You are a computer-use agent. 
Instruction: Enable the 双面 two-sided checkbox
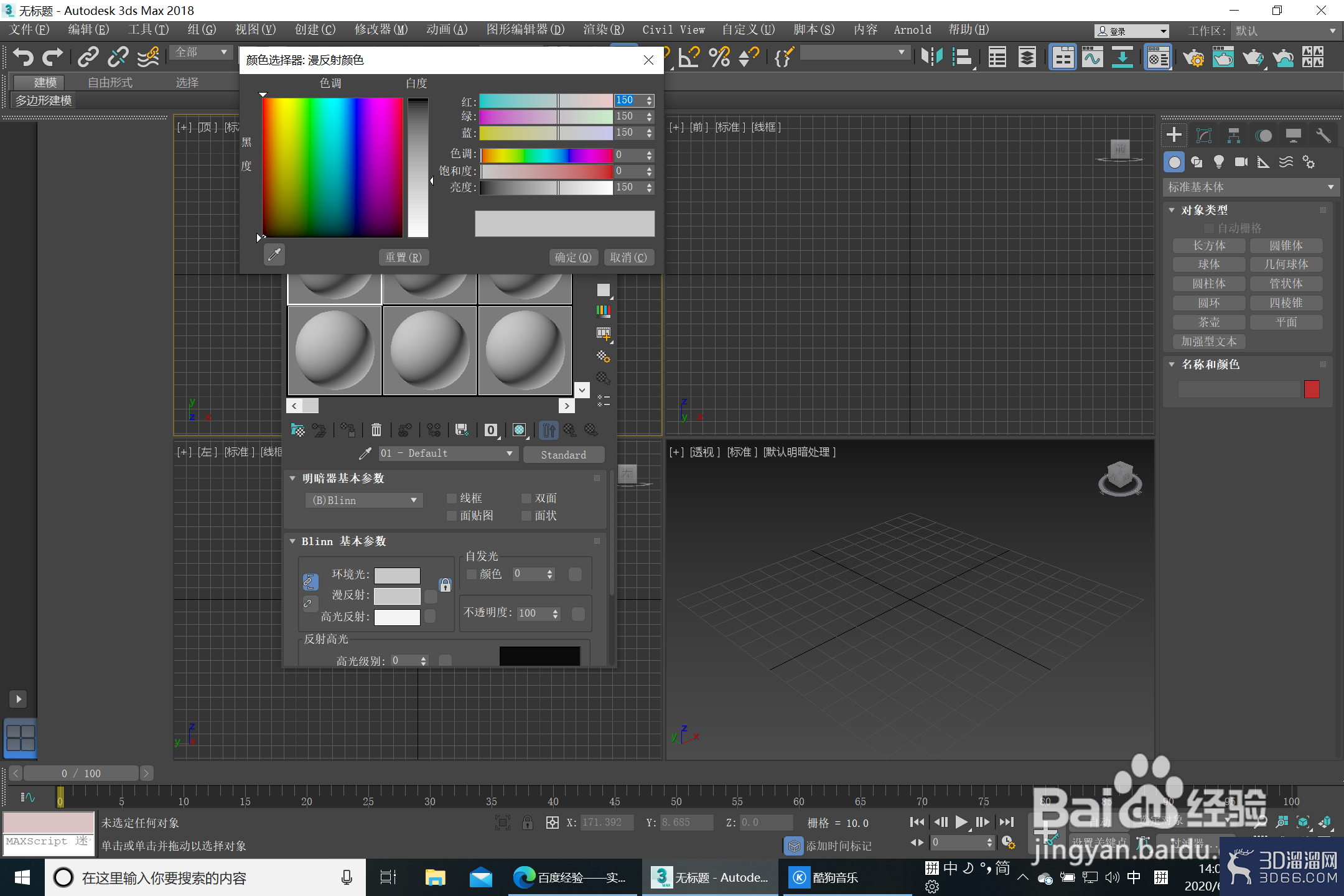(x=526, y=498)
